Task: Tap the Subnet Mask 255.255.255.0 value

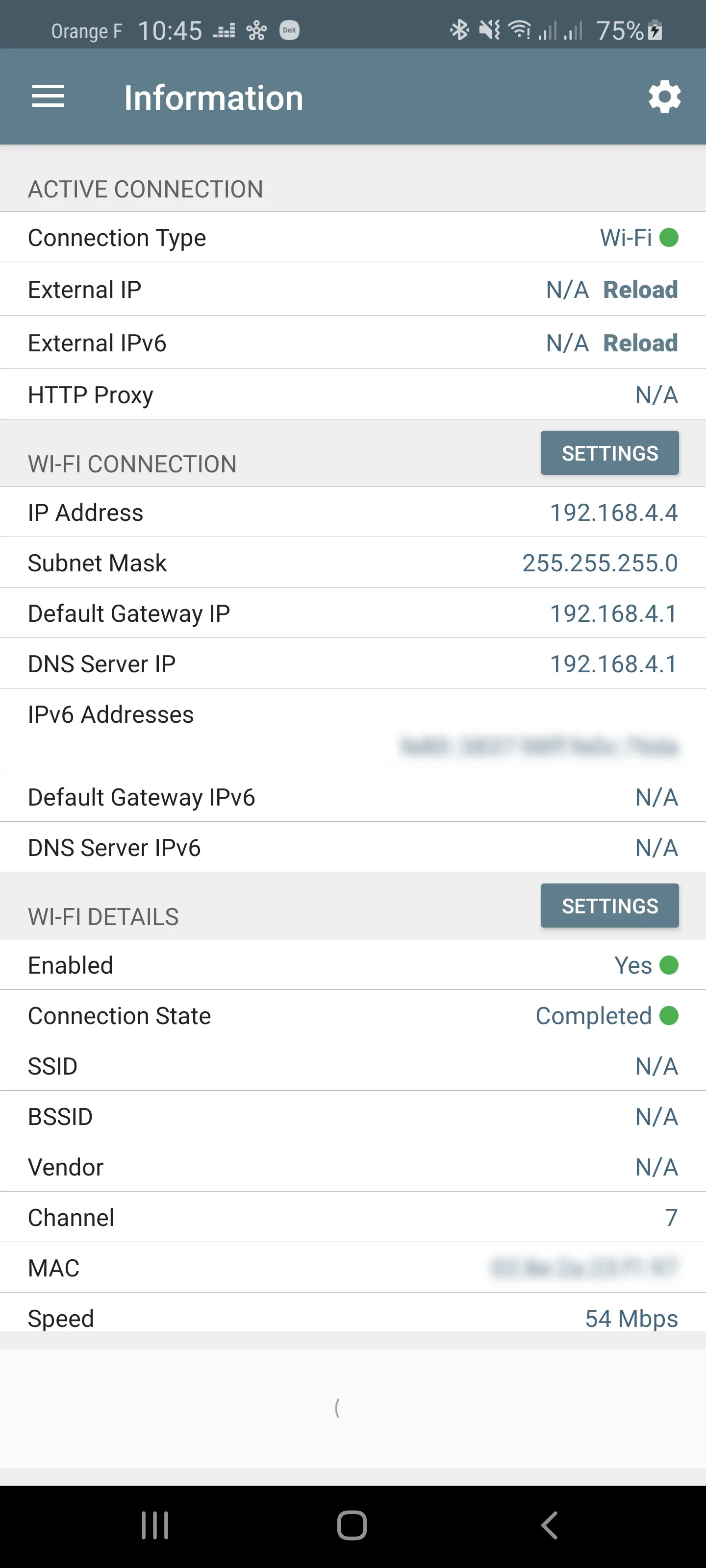Action: click(x=600, y=563)
